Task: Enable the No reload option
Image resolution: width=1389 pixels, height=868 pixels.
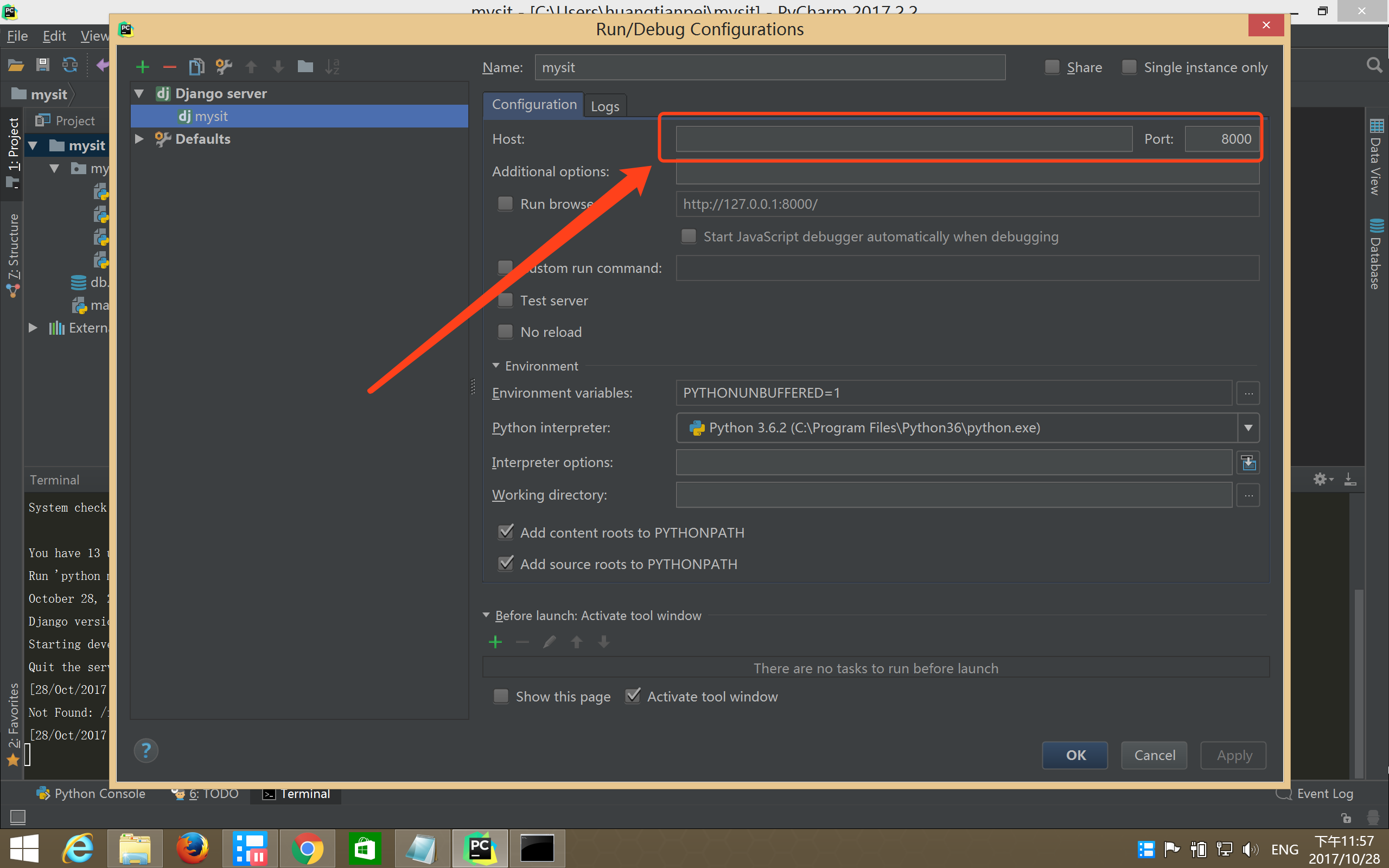Action: [505, 332]
